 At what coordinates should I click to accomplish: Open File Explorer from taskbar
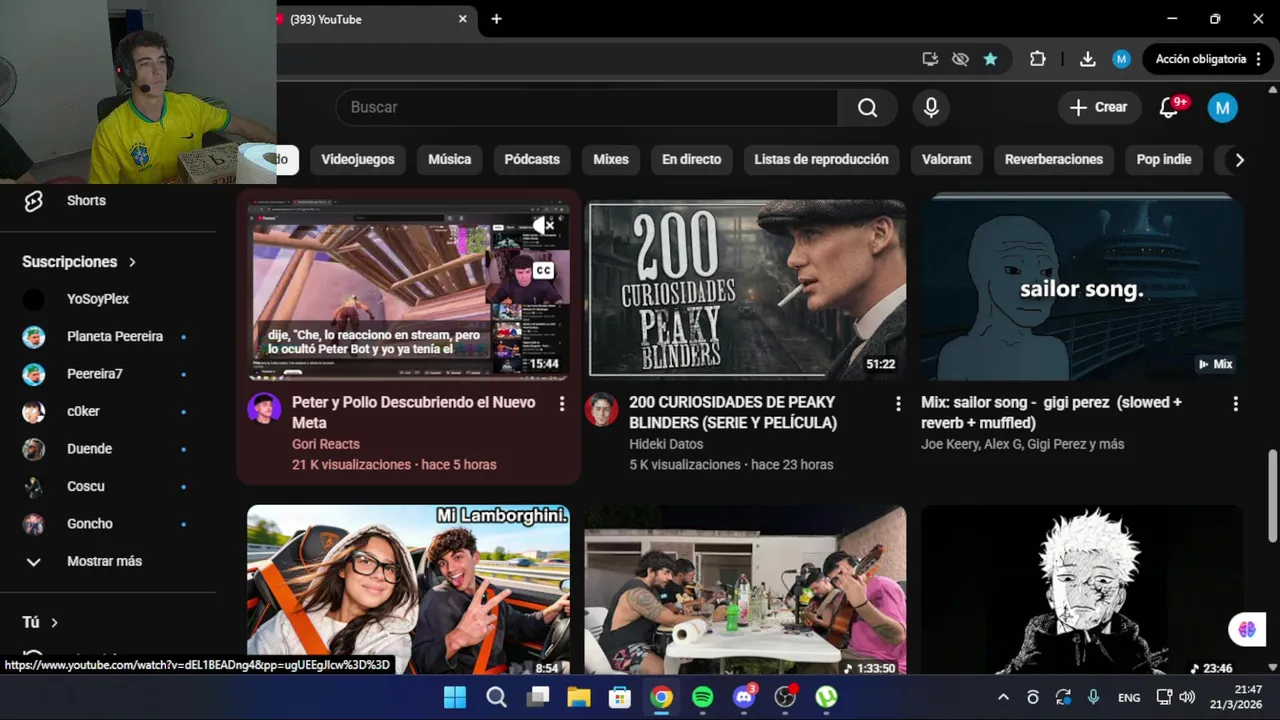578,697
